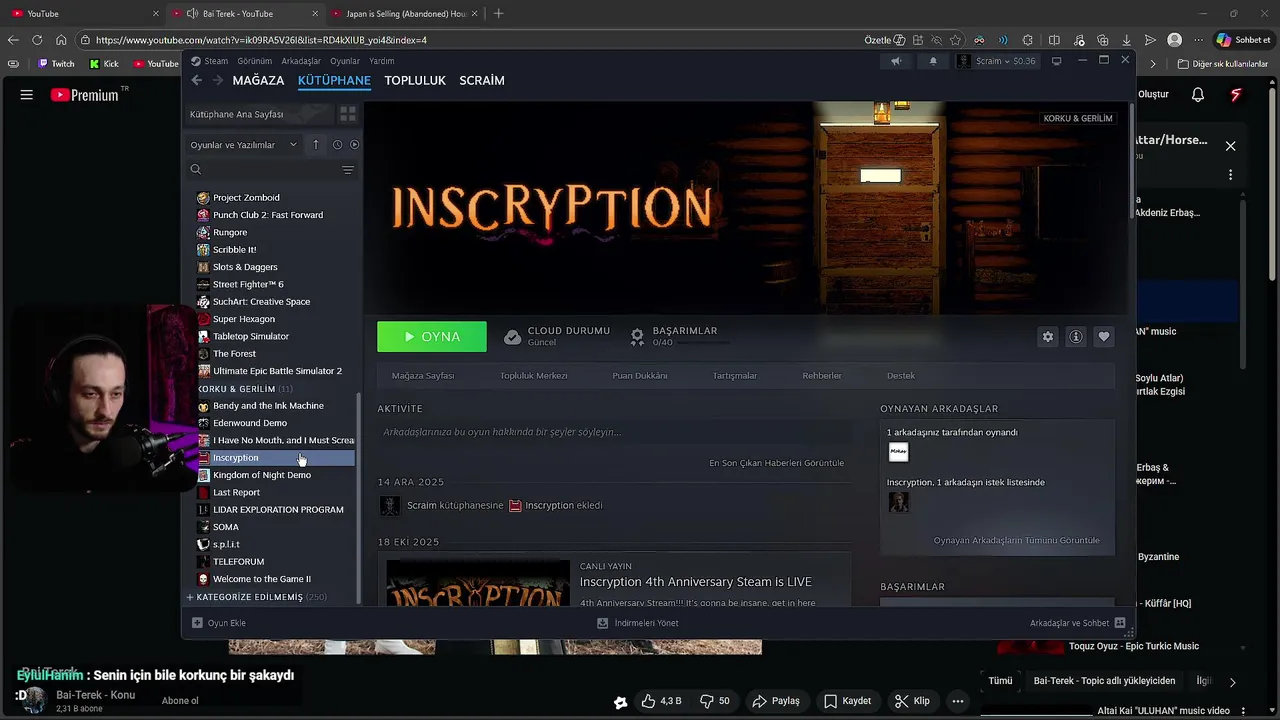Open the SCRAİM profile tab
The height and width of the screenshot is (720, 1280).
(481, 80)
